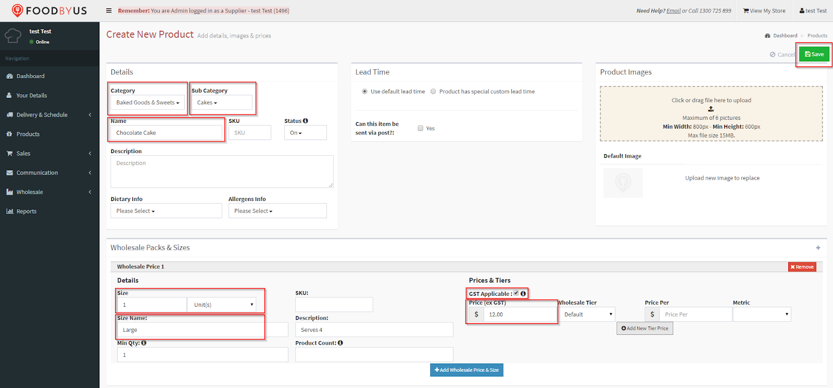833x388 pixels.
Task: Open the Metric dropdown
Action: [x=762, y=314]
